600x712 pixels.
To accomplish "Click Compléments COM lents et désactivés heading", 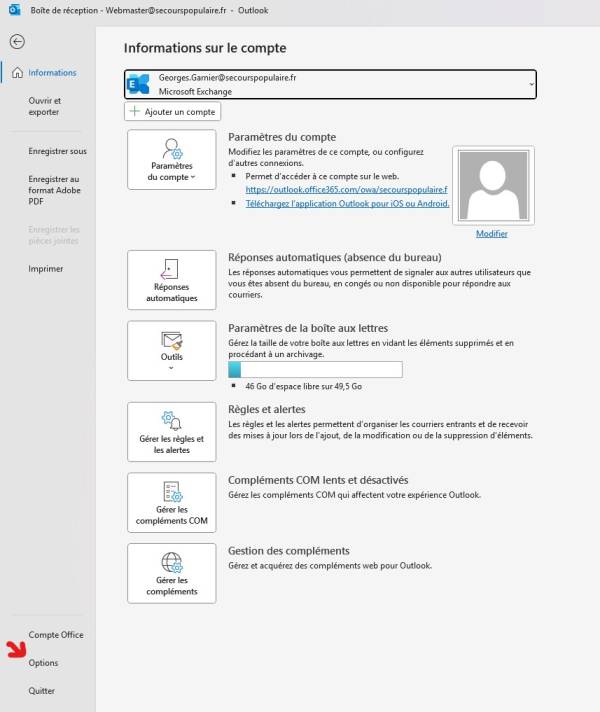I will pos(318,480).
